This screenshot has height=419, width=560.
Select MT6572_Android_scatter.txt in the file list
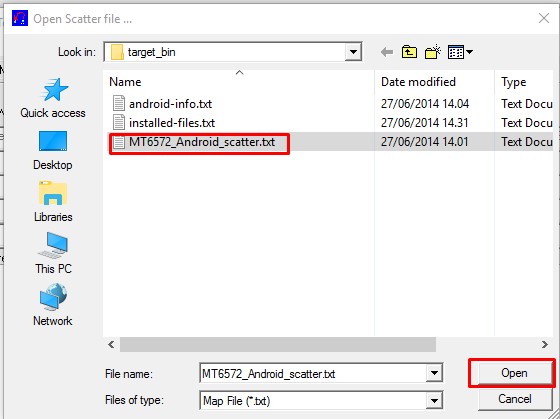(202, 142)
